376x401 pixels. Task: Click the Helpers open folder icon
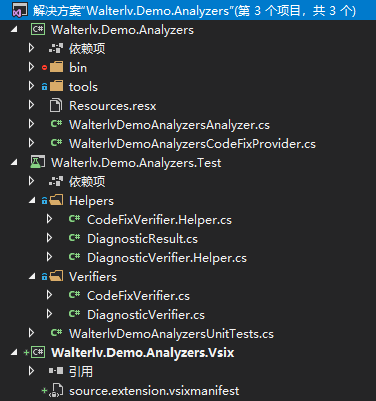point(56,200)
